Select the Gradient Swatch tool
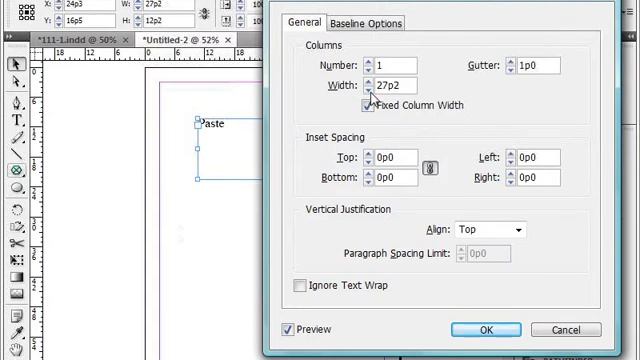 pos(16,277)
